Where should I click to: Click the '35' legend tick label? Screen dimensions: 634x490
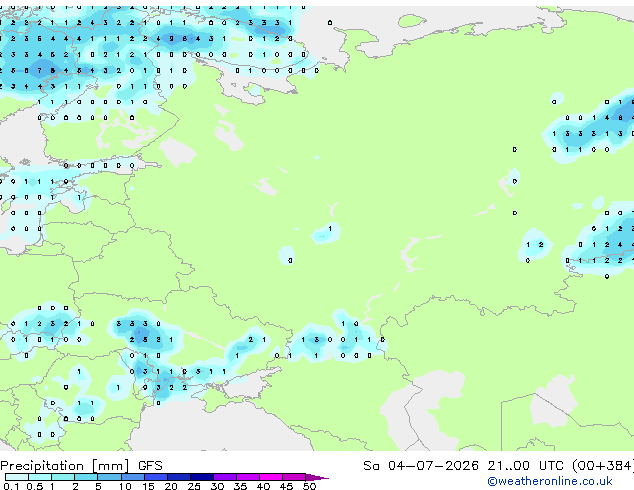click(241, 486)
